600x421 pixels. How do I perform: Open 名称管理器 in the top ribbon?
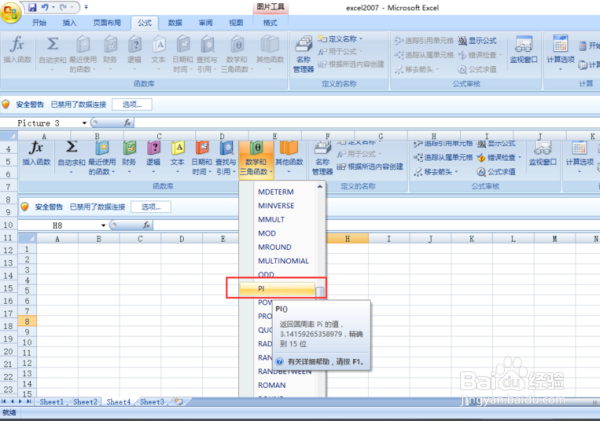(x=303, y=54)
